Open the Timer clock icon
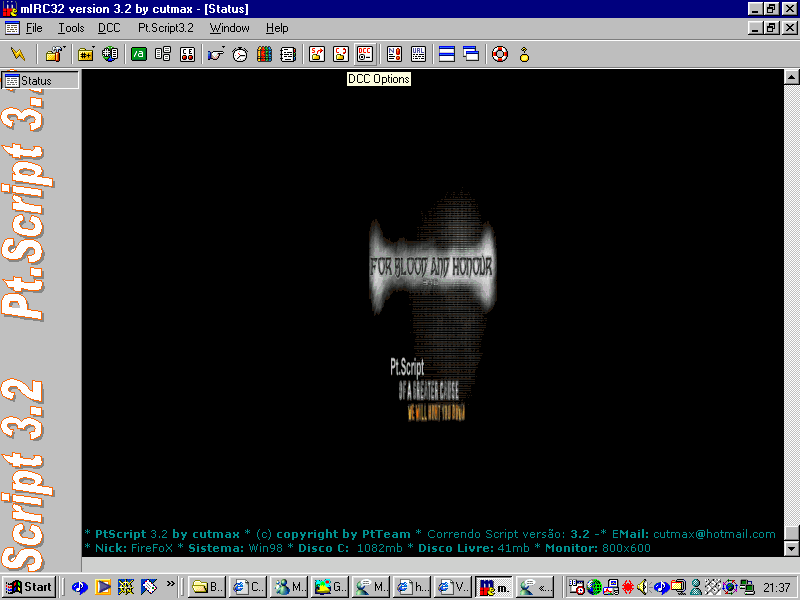The image size is (800, 600). click(x=240, y=54)
